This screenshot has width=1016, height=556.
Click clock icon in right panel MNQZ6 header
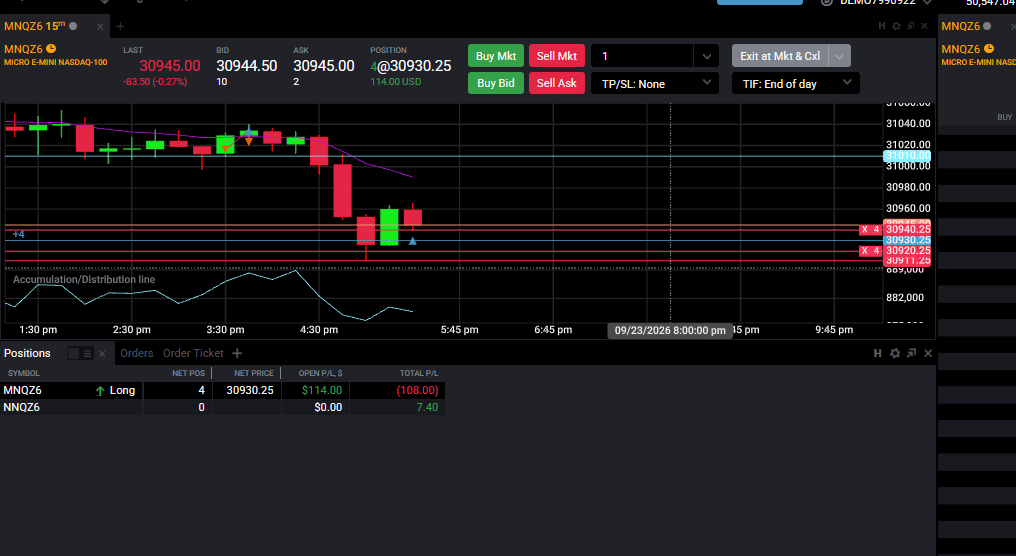(x=989, y=49)
